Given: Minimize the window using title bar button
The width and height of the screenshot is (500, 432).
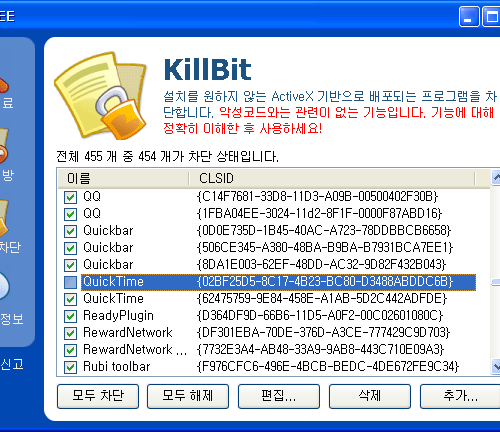Looking at the screenshot, I should pyautogui.click(x=469, y=16).
